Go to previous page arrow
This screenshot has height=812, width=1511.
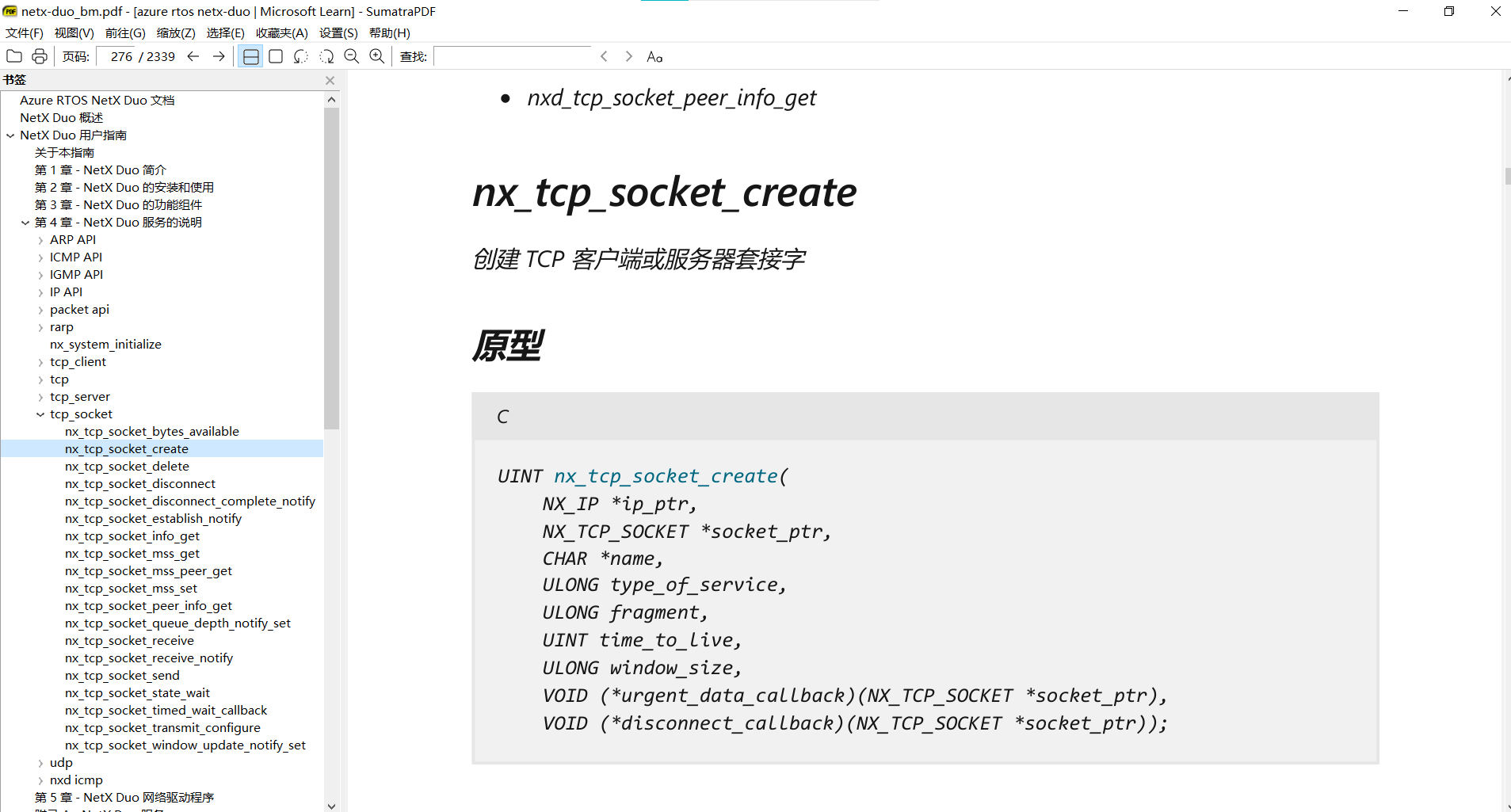click(x=193, y=56)
